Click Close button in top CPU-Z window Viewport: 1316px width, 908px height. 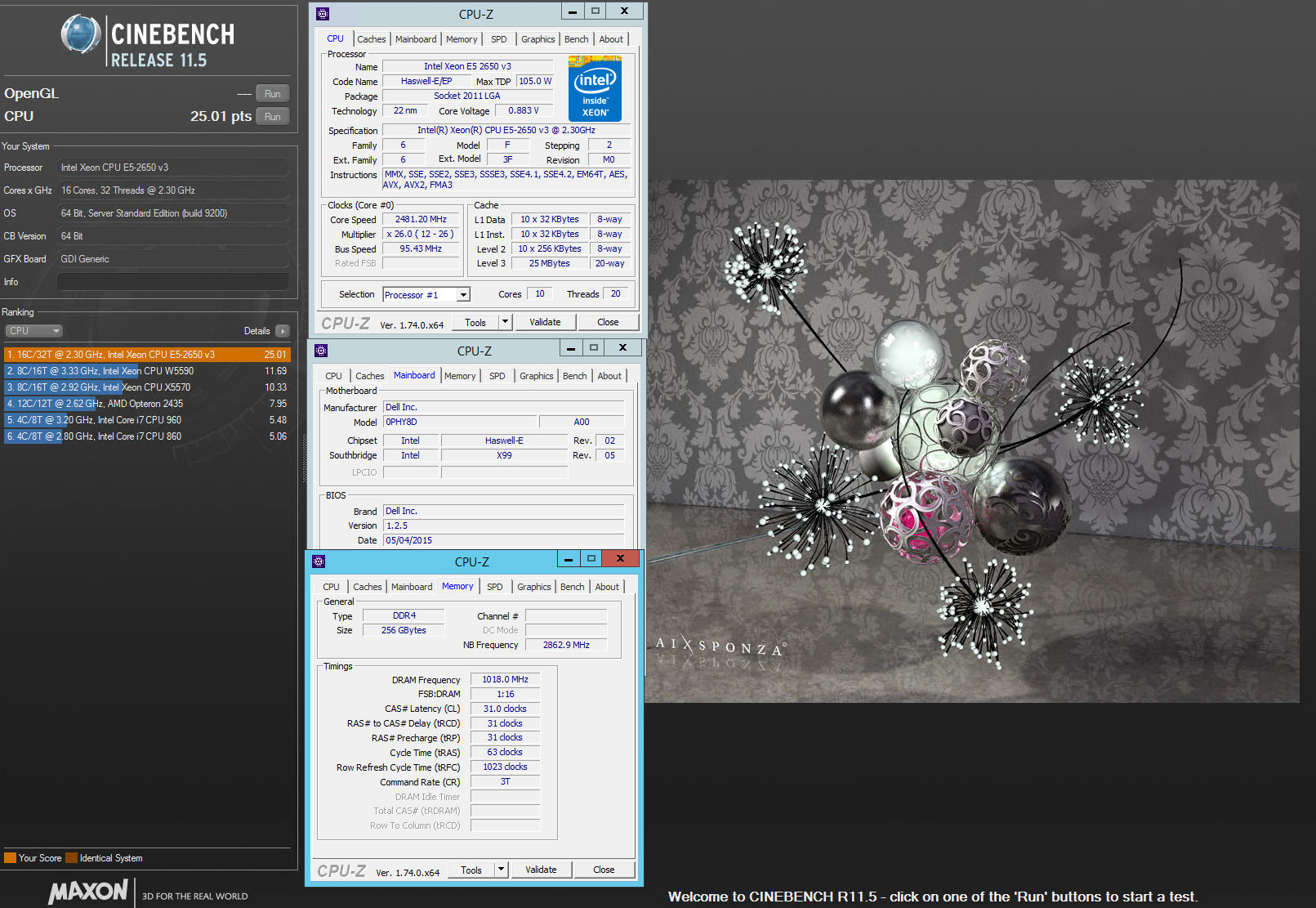pyautogui.click(x=608, y=322)
